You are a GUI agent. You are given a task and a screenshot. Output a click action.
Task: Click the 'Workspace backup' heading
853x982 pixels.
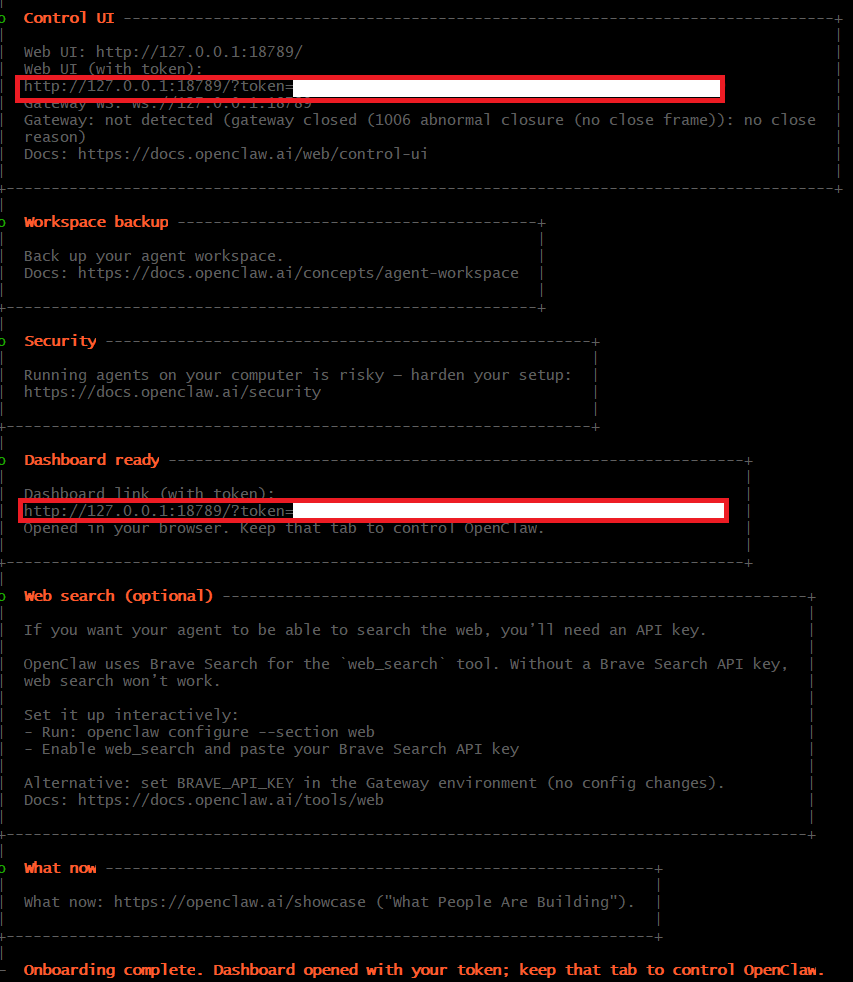click(x=96, y=222)
